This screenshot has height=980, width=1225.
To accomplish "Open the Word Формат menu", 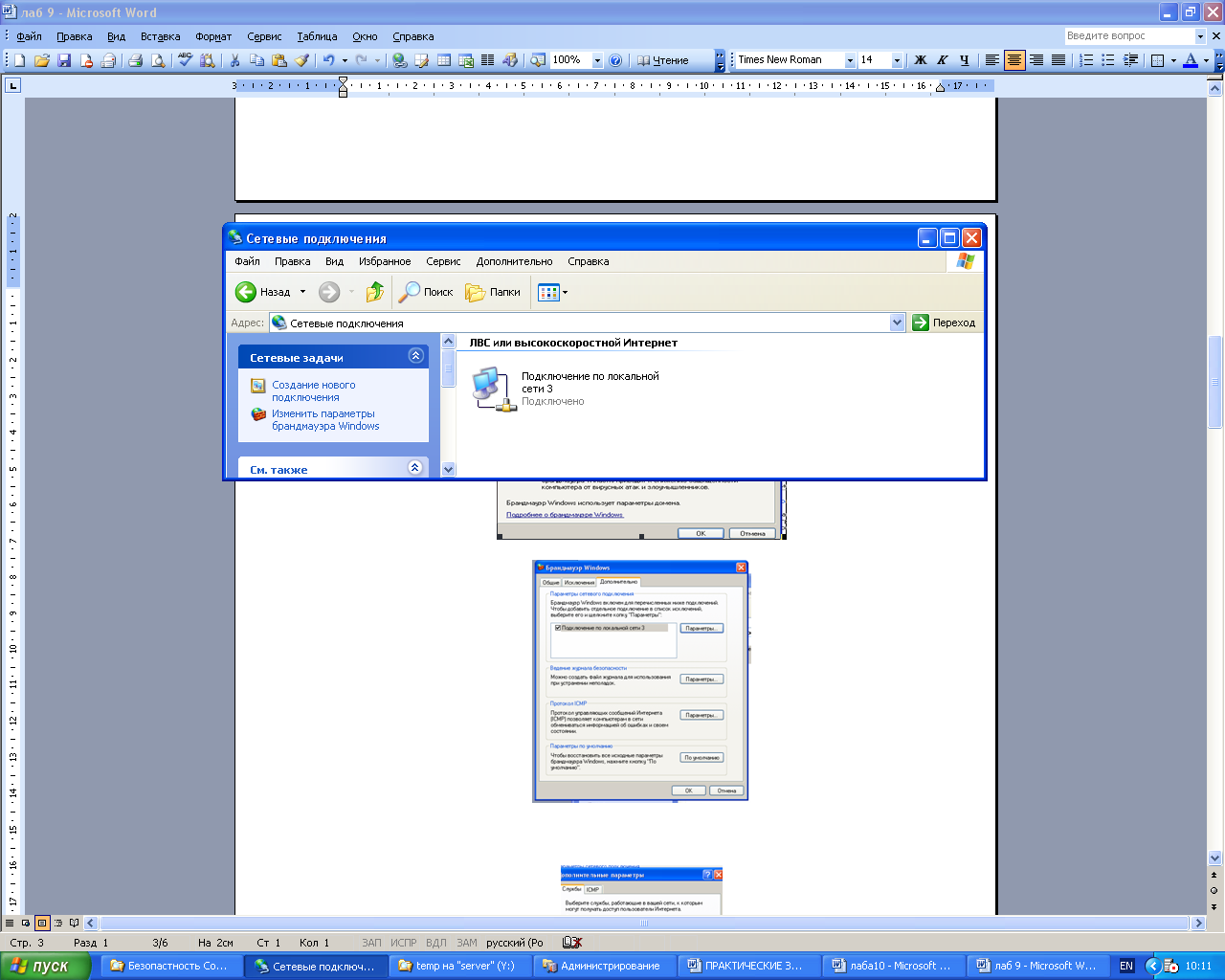I will click(x=213, y=36).
